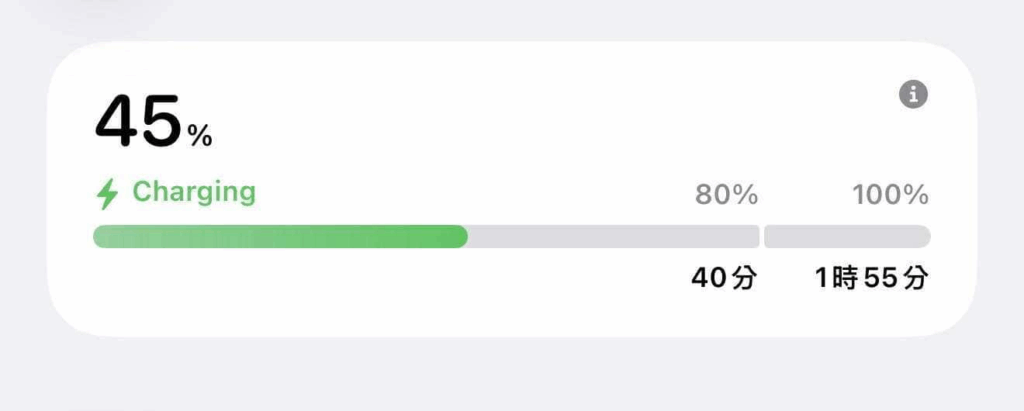The width and height of the screenshot is (1024, 411).
Task: Tap the start of the charge bar
Action: tap(101, 237)
